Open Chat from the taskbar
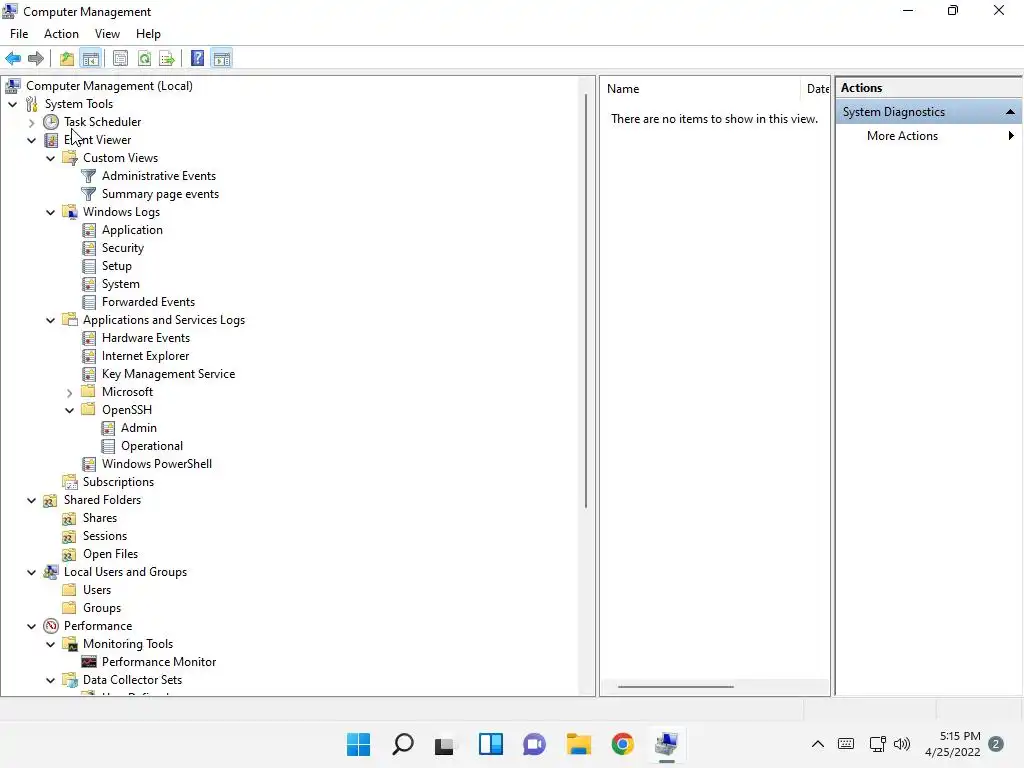1024x768 pixels. tap(534, 744)
